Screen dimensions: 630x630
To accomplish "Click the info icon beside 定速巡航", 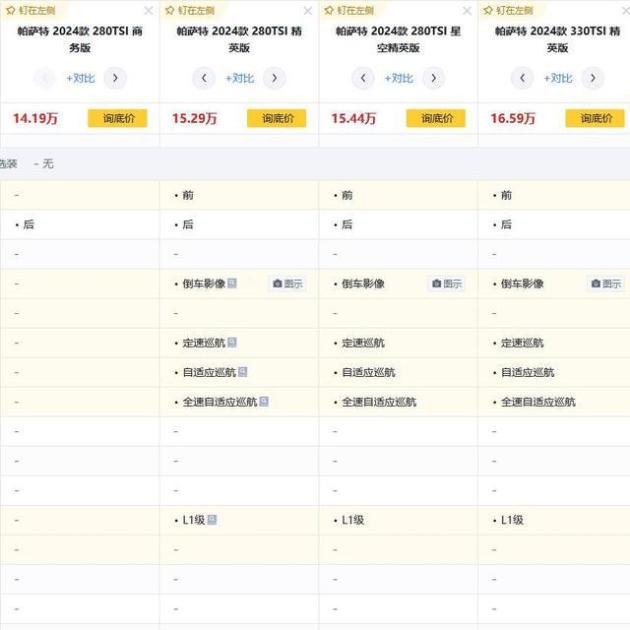I will [x=232, y=343].
